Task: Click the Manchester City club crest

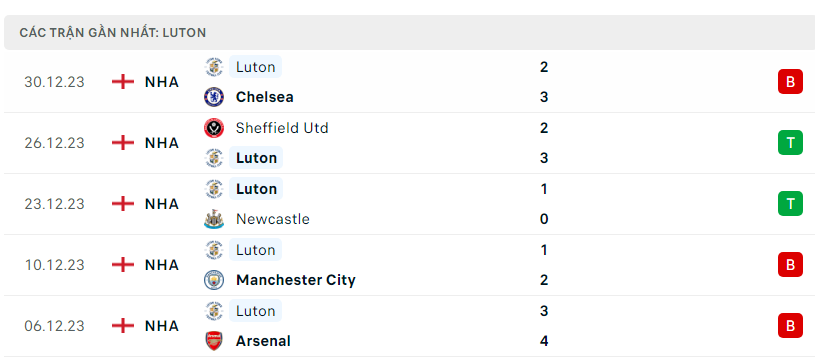Action: 214,280
